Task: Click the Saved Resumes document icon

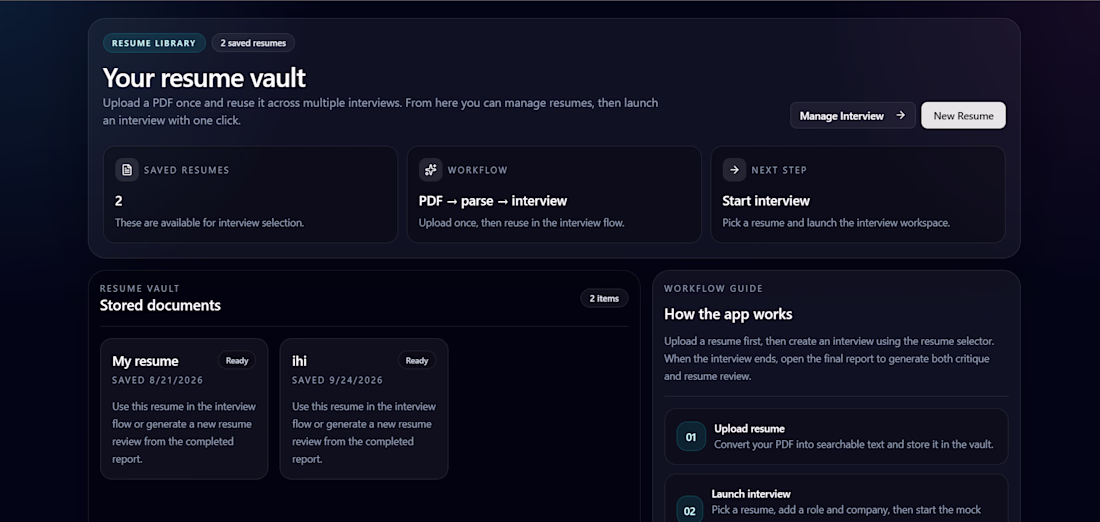Action: (127, 170)
